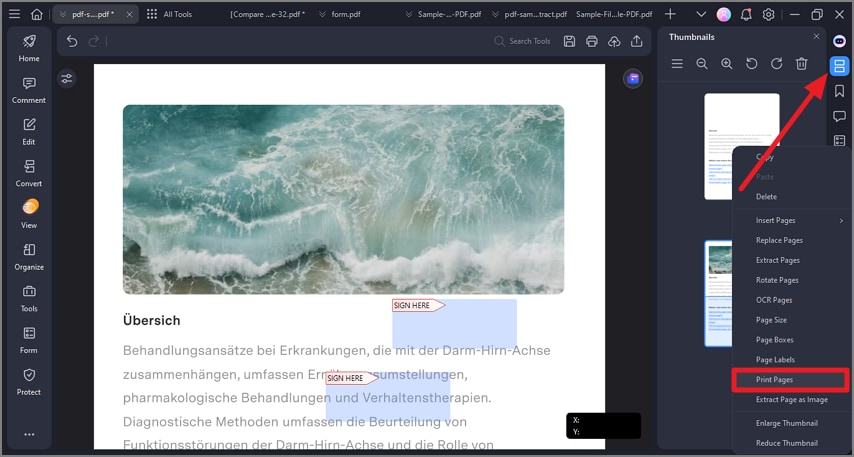Screen dimensions: 854x457
Task: Undo the last action
Action: 71,41
